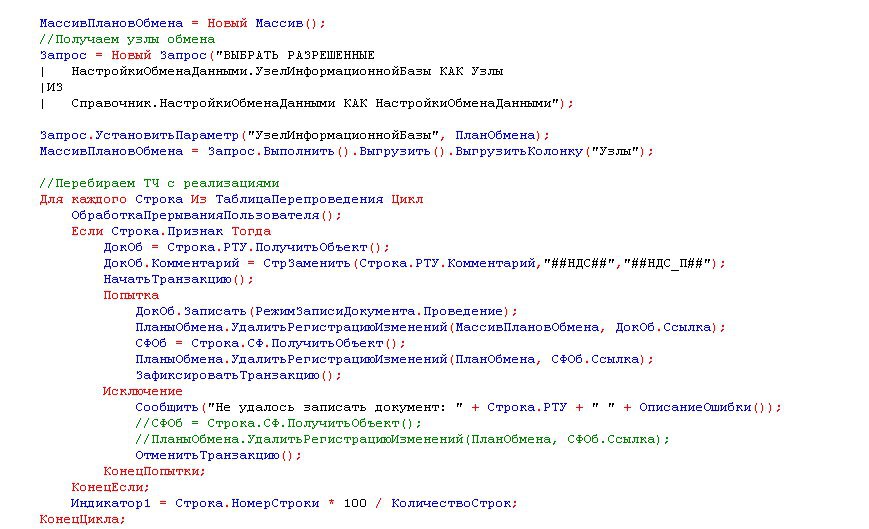Click the 'Исключение' keyword

(x=142, y=391)
